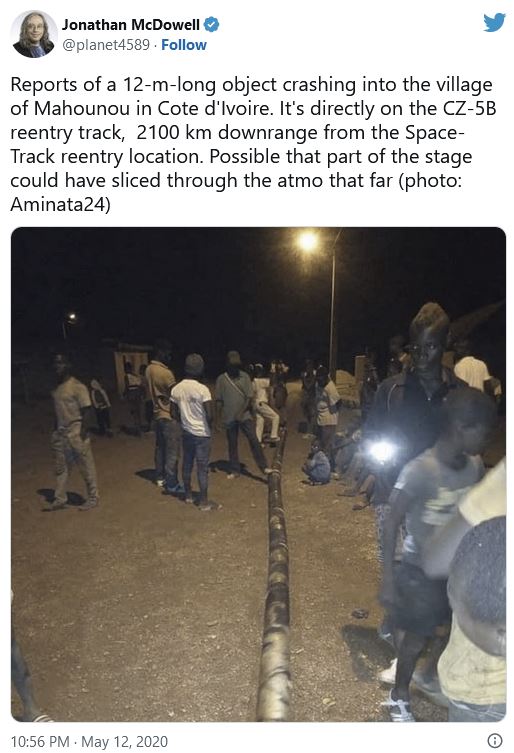Click the blue verified badge icon
Image resolution: width=514 pixels, height=753 pixels.
coord(211,24)
